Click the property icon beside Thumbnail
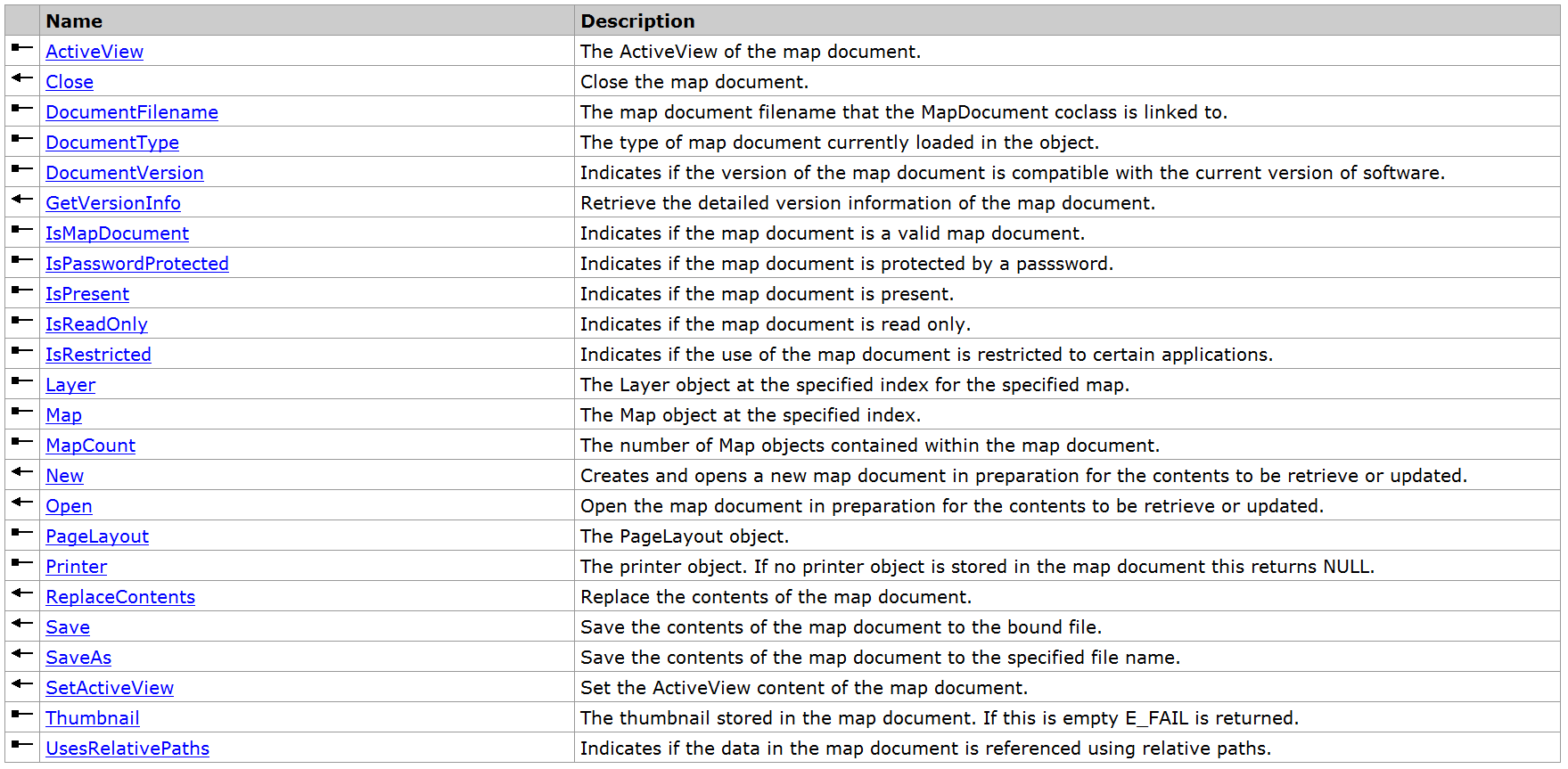1568x769 pixels. [x=22, y=715]
